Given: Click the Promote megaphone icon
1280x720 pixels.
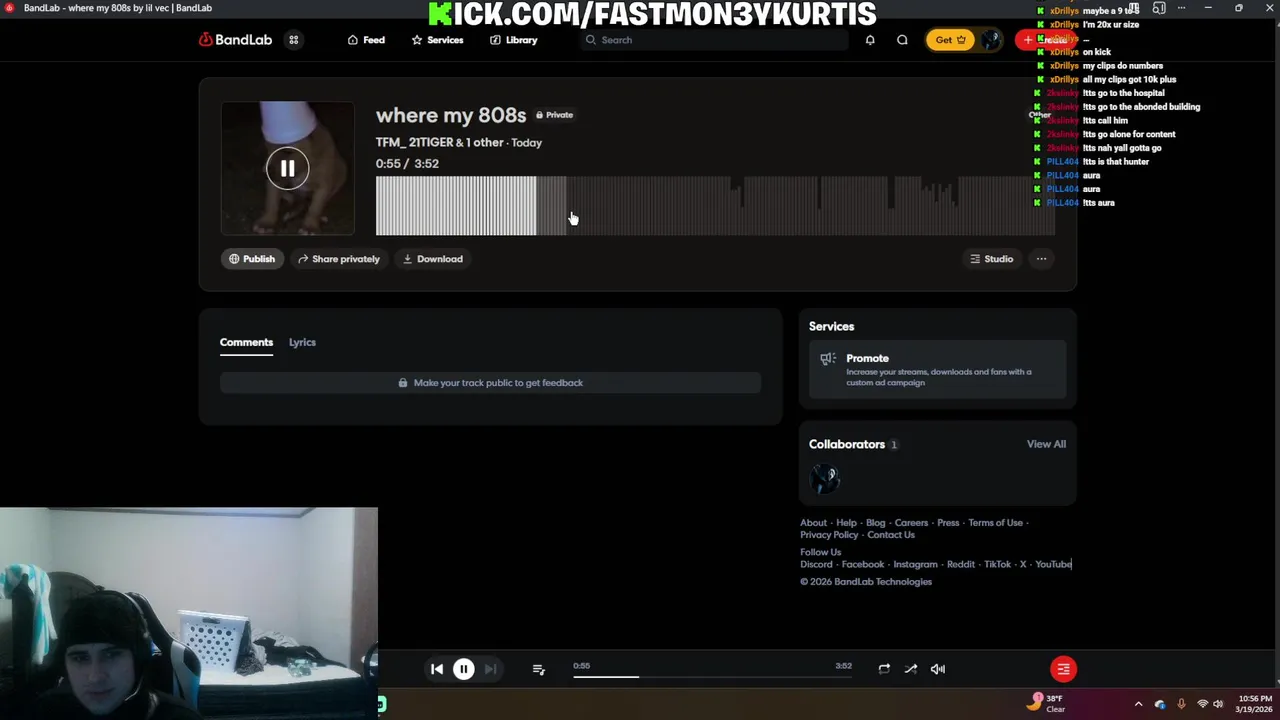Looking at the screenshot, I should coord(827,359).
